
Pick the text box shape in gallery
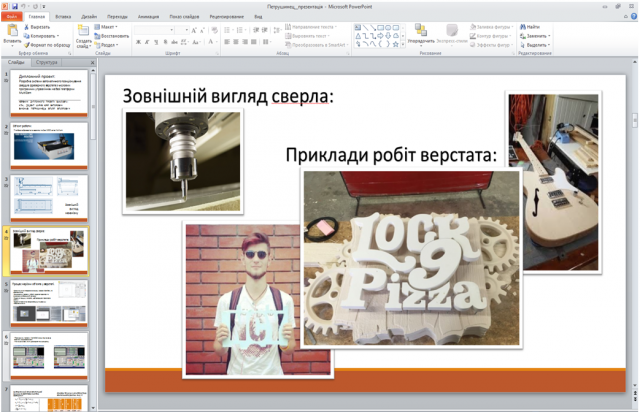click(358, 27)
